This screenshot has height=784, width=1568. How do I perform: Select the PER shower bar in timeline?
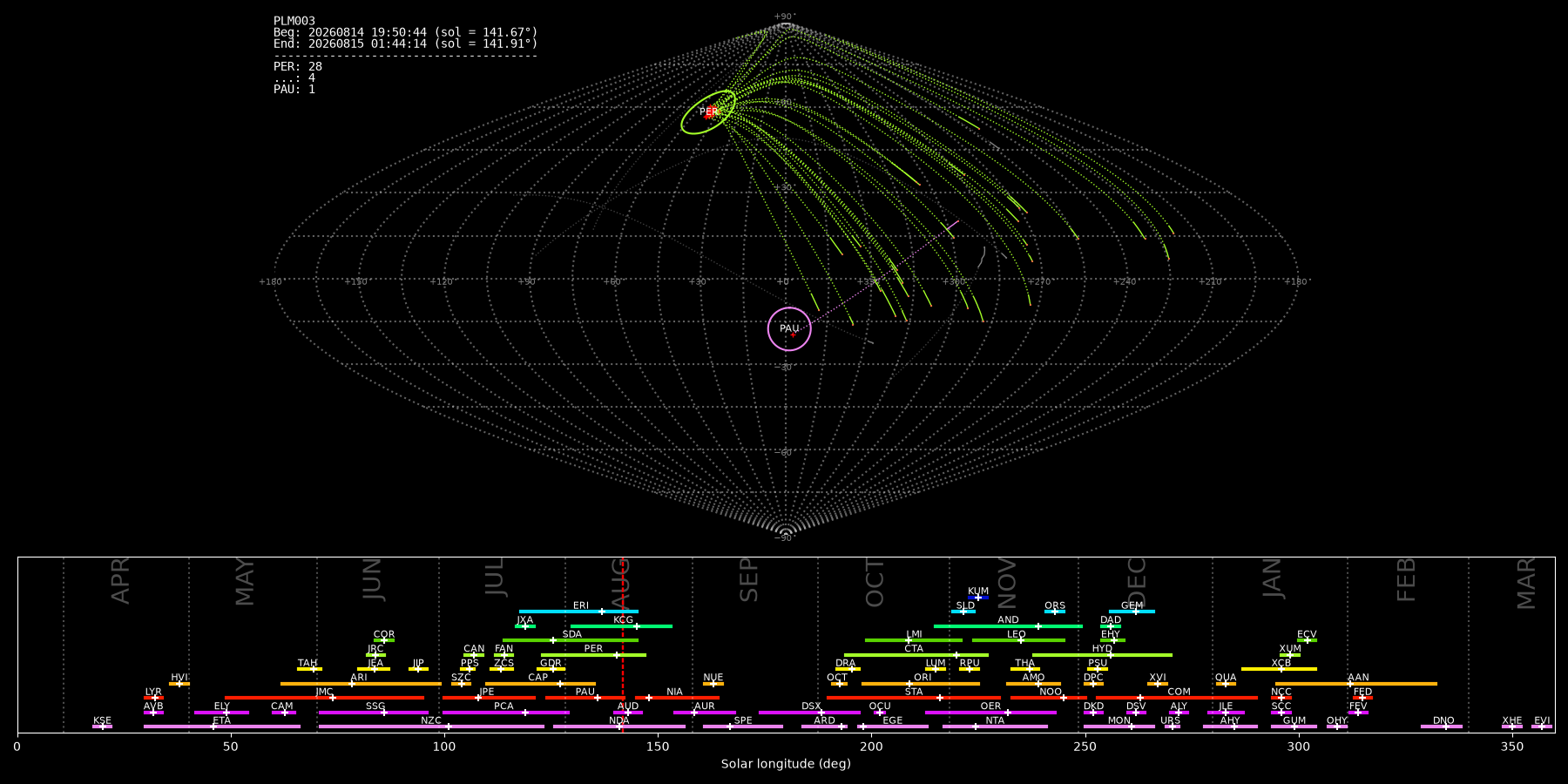click(593, 655)
